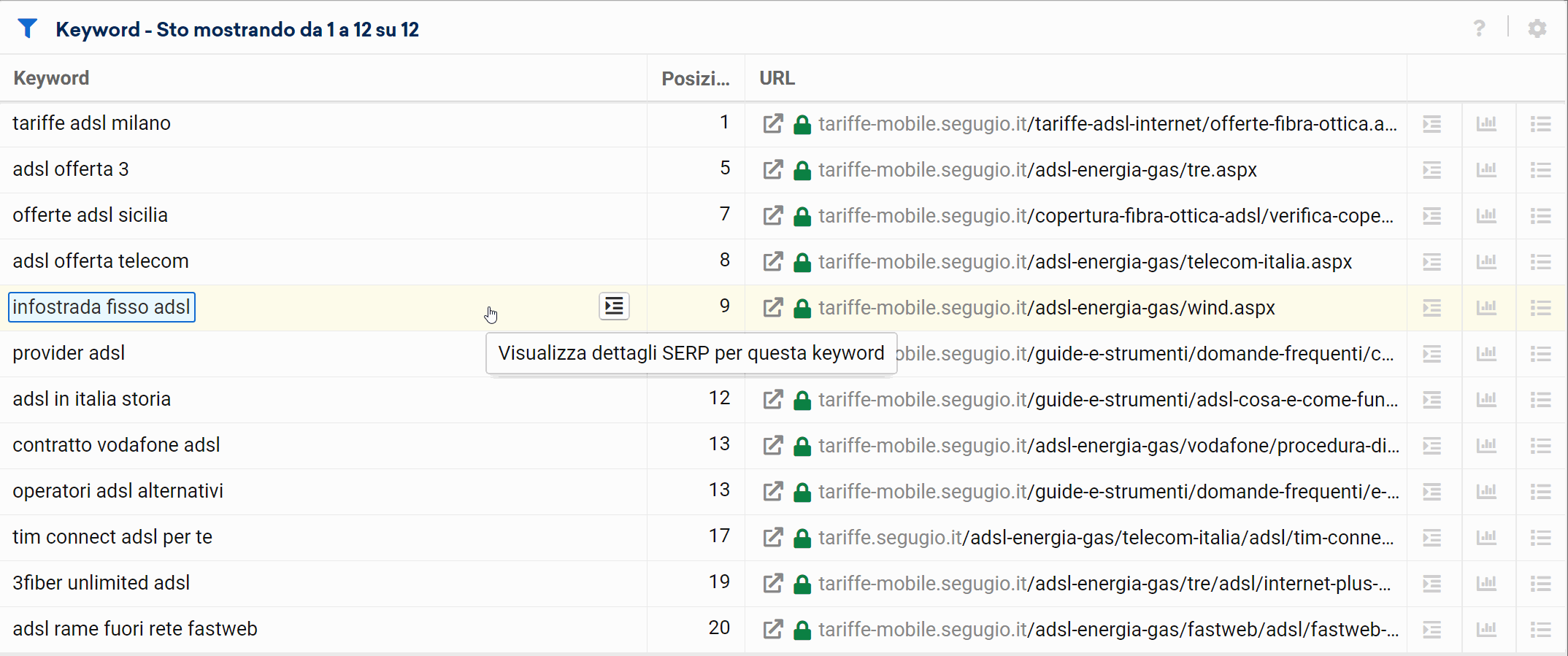Click the blue filter funnel icon
This screenshot has height=656, width=1568.
tap(28, 28)
